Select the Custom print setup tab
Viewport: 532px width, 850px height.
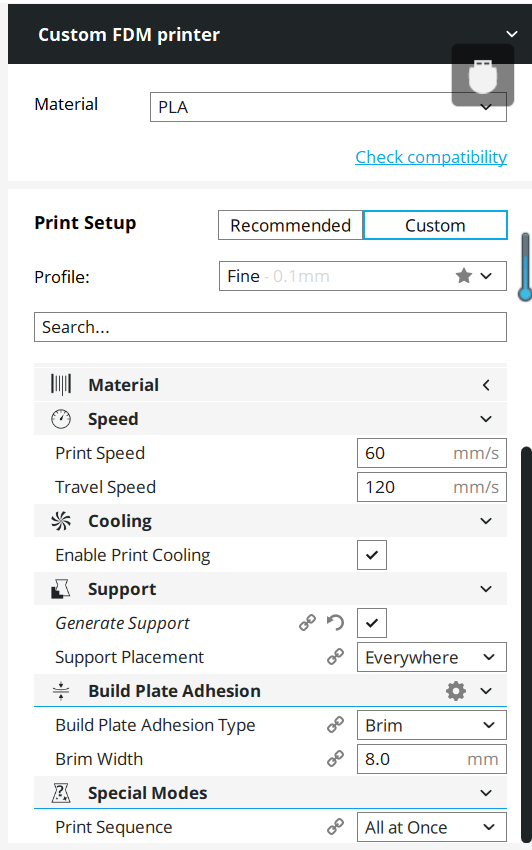click(x=435, y=225)
